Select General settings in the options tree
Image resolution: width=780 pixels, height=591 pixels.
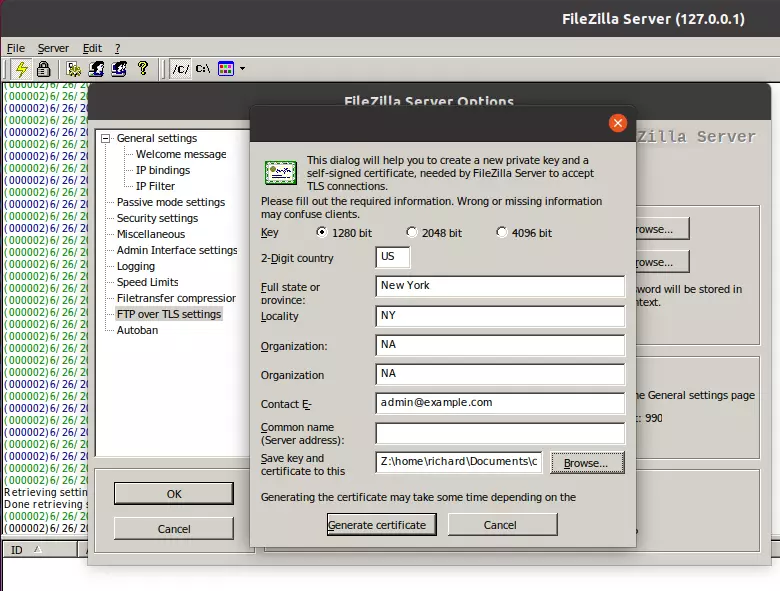click(157, 138)
